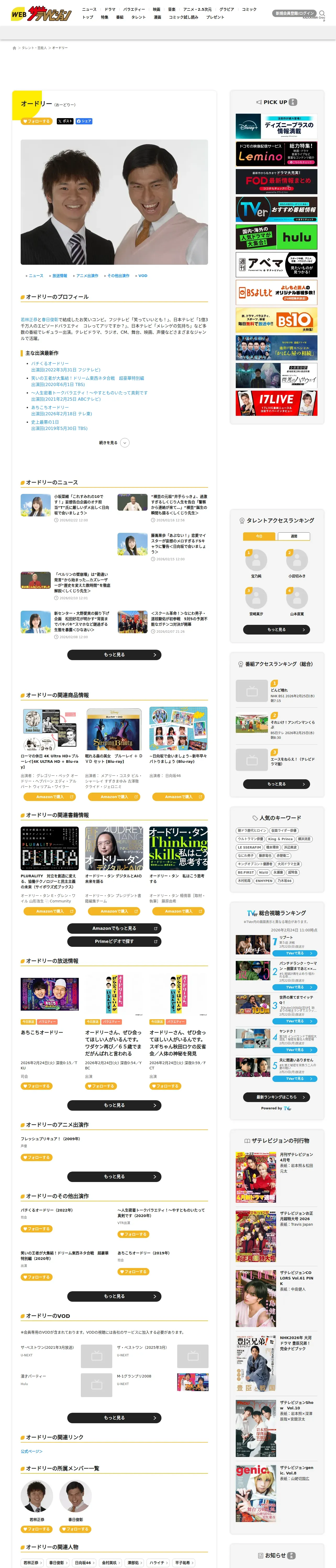Open M-1グランプリ2008 VOD entry
This screenshot has width=336, height=1568.
coord(134,1376)
